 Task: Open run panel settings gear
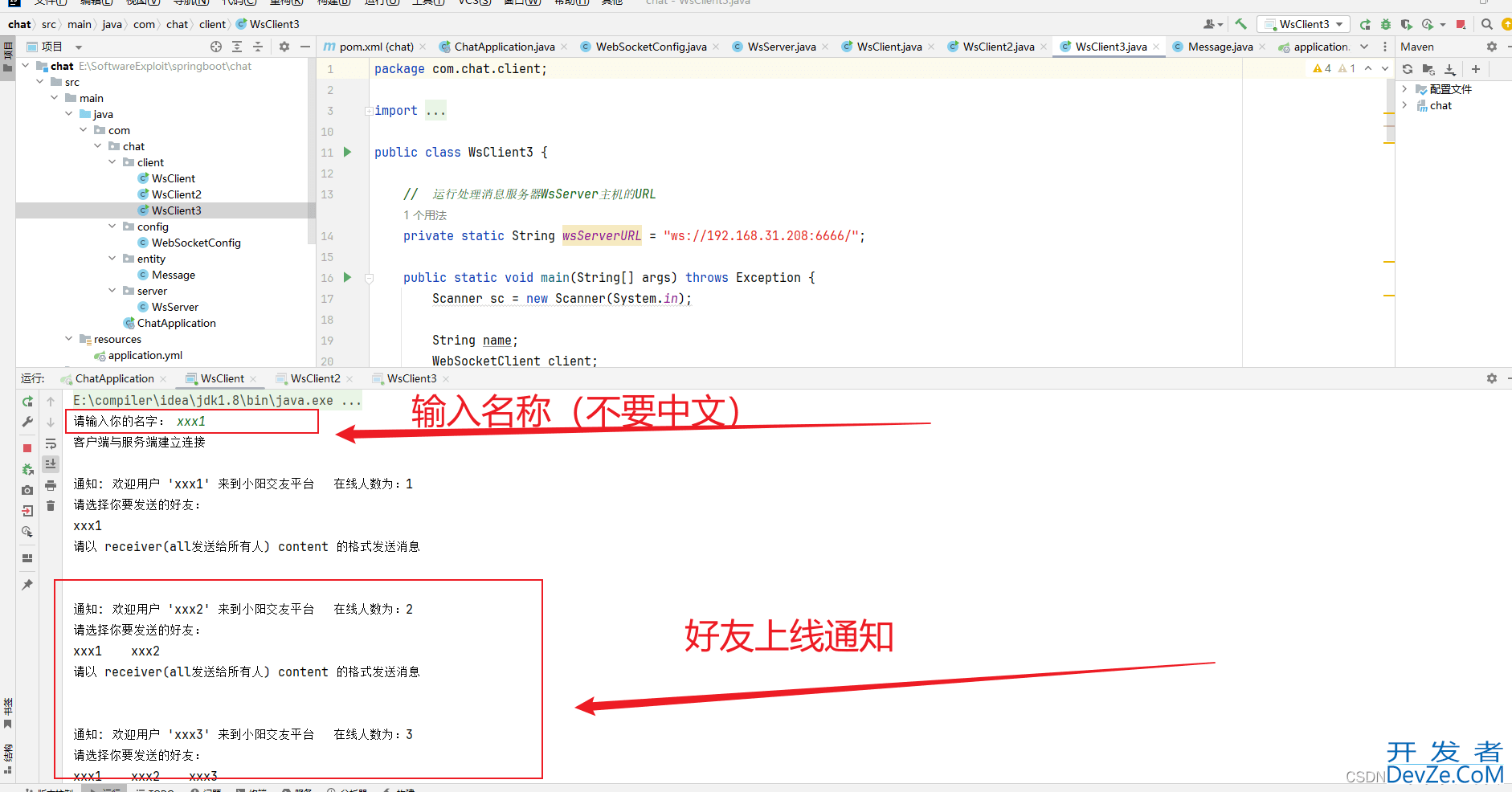1492,378
